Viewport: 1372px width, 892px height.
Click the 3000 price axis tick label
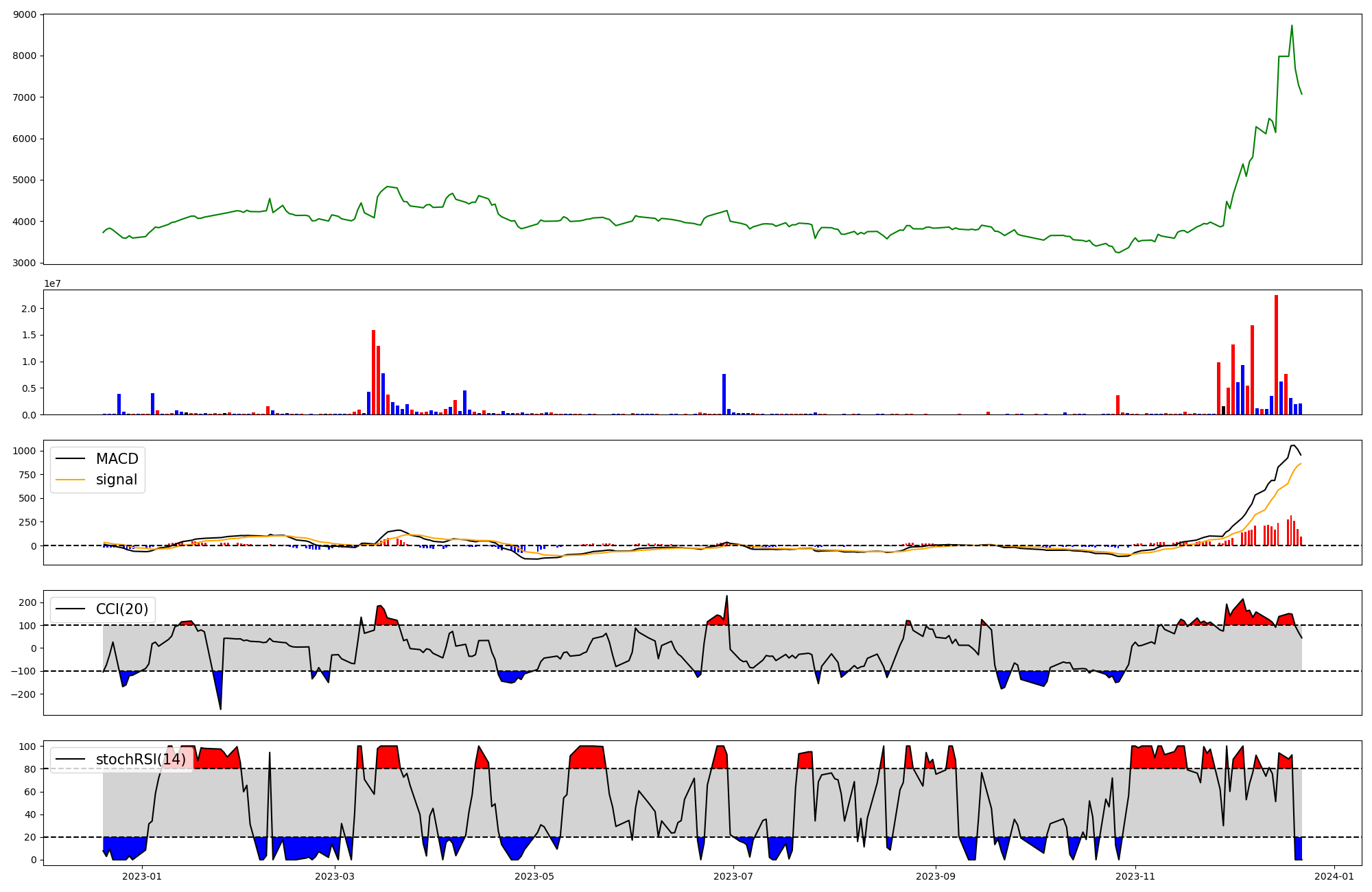click(25, 263)
